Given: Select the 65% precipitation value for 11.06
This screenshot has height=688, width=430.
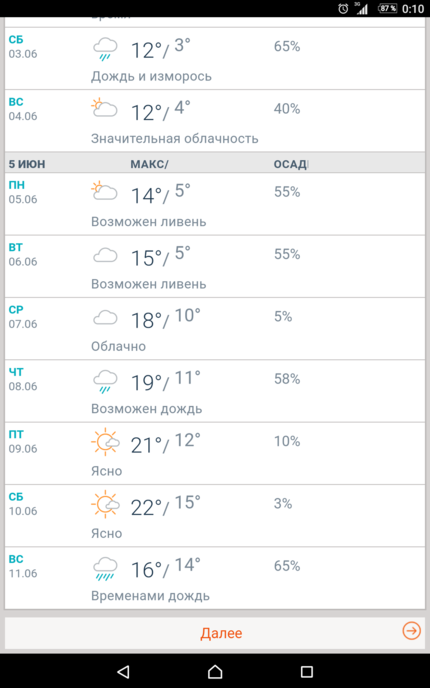Looking at the screenshot, I should pos(287,566).
